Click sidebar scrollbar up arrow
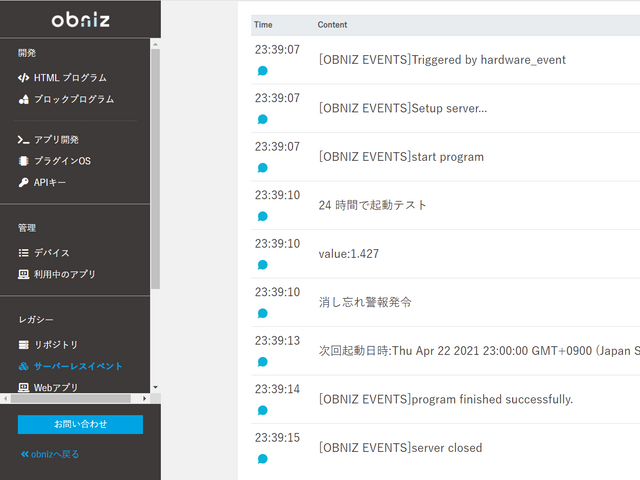 tap(155, 44)
